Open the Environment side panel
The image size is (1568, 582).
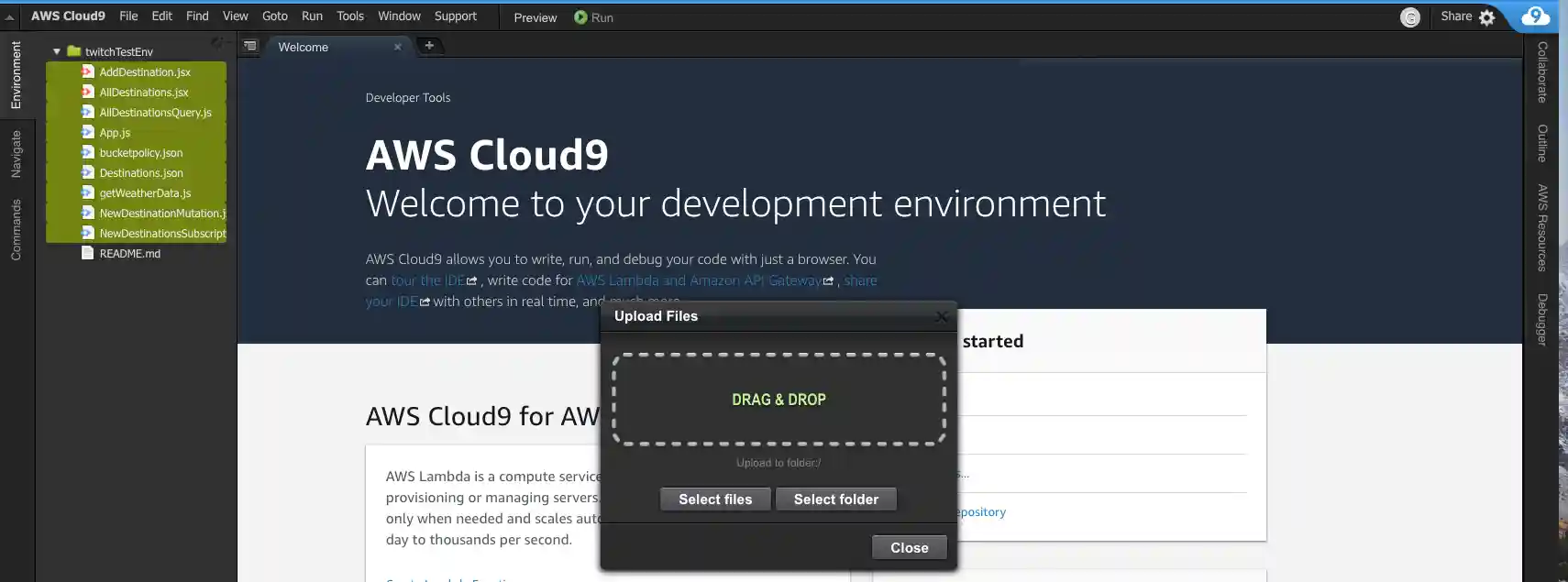pos(16,75)
